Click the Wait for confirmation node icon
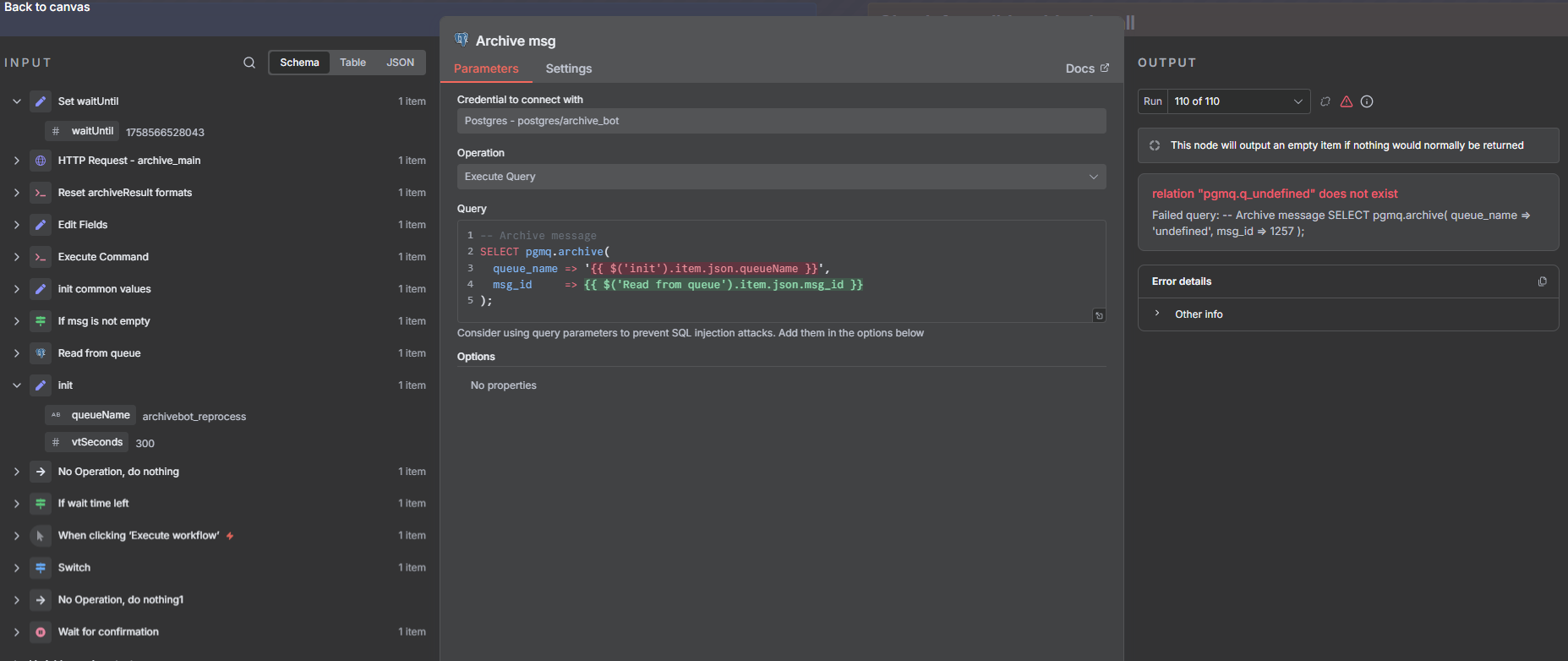This screenshot has width=1568, height=661. (41, 632)
